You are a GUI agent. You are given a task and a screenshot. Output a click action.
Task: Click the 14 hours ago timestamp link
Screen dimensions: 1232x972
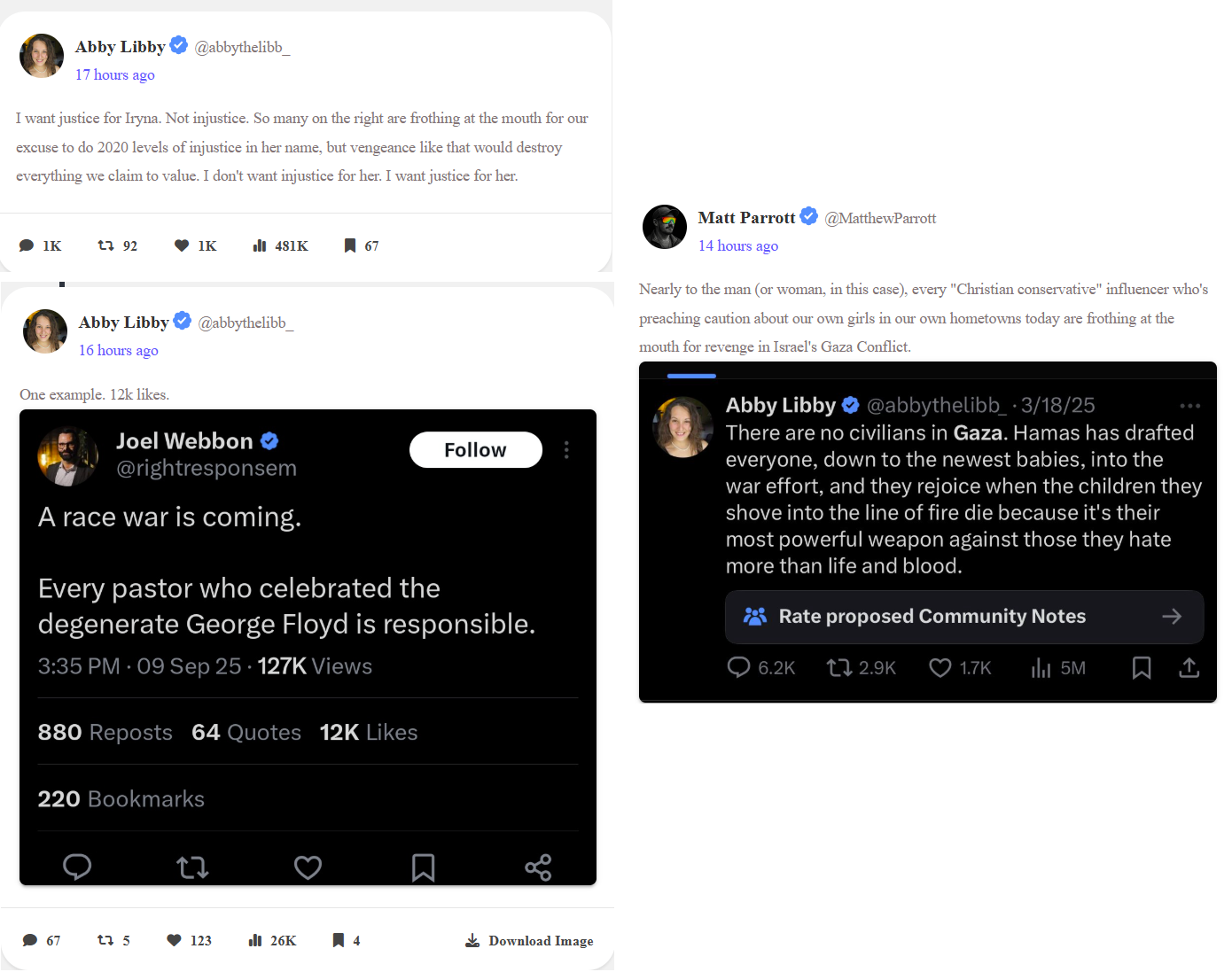tap(738, 245)
